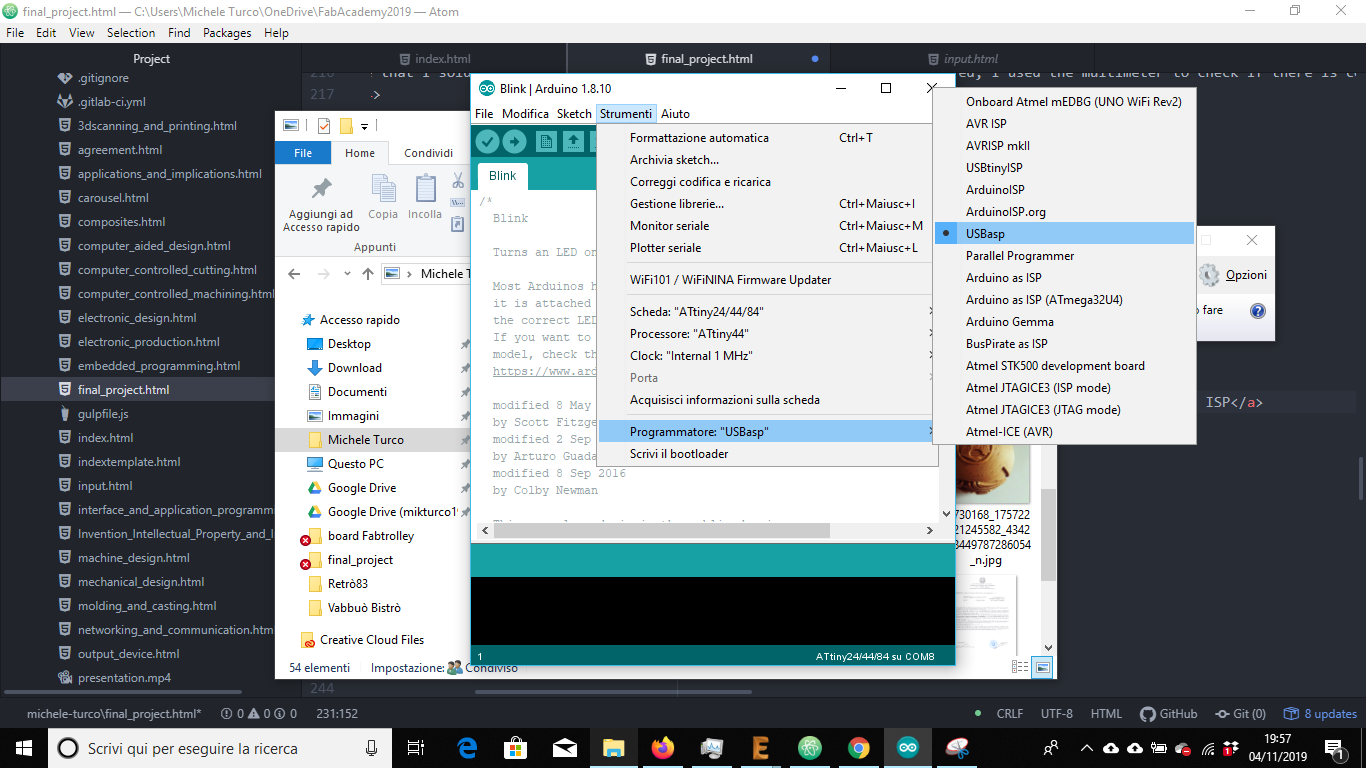This screenshot has height=768, width=1366.
Task: Expand the Clock Internal 1 MHz submenu
Action: click(767, 356)
